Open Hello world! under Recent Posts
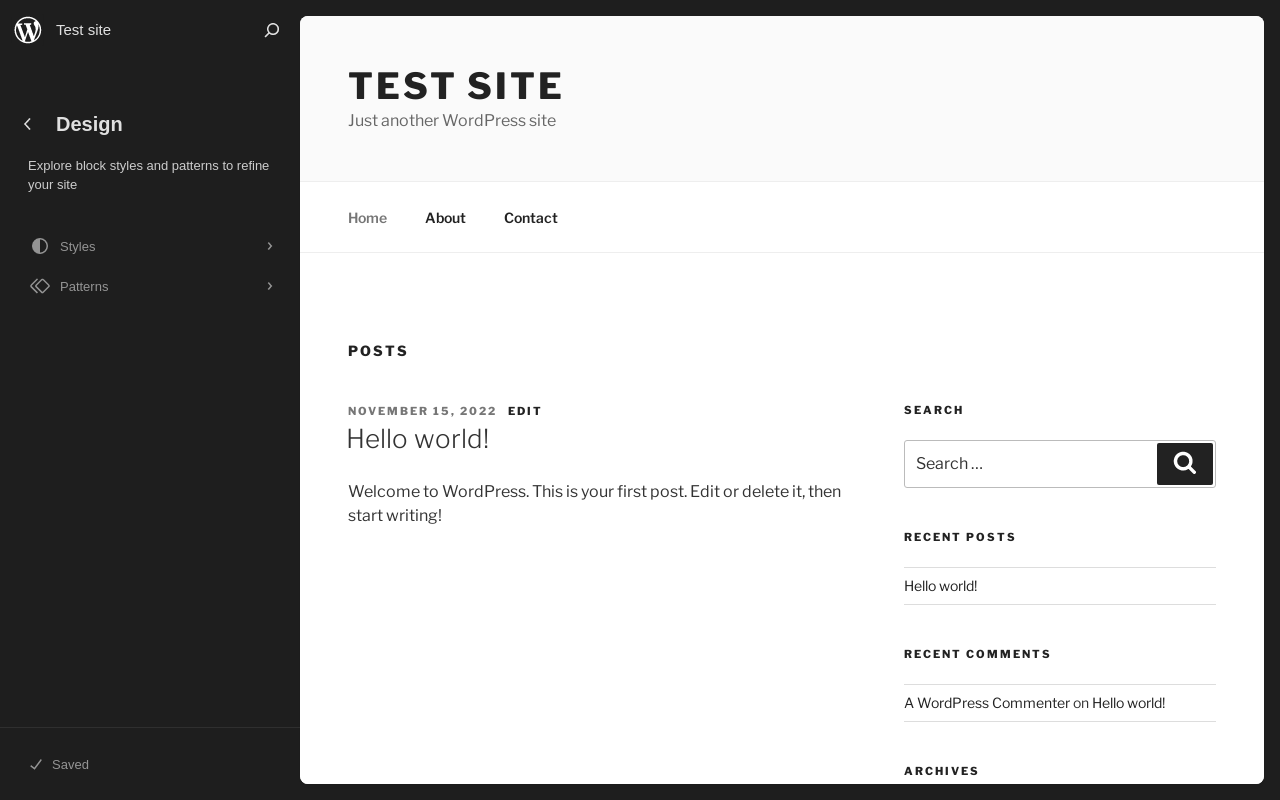Screen dimensions: 1280x800 coord(940,586)
